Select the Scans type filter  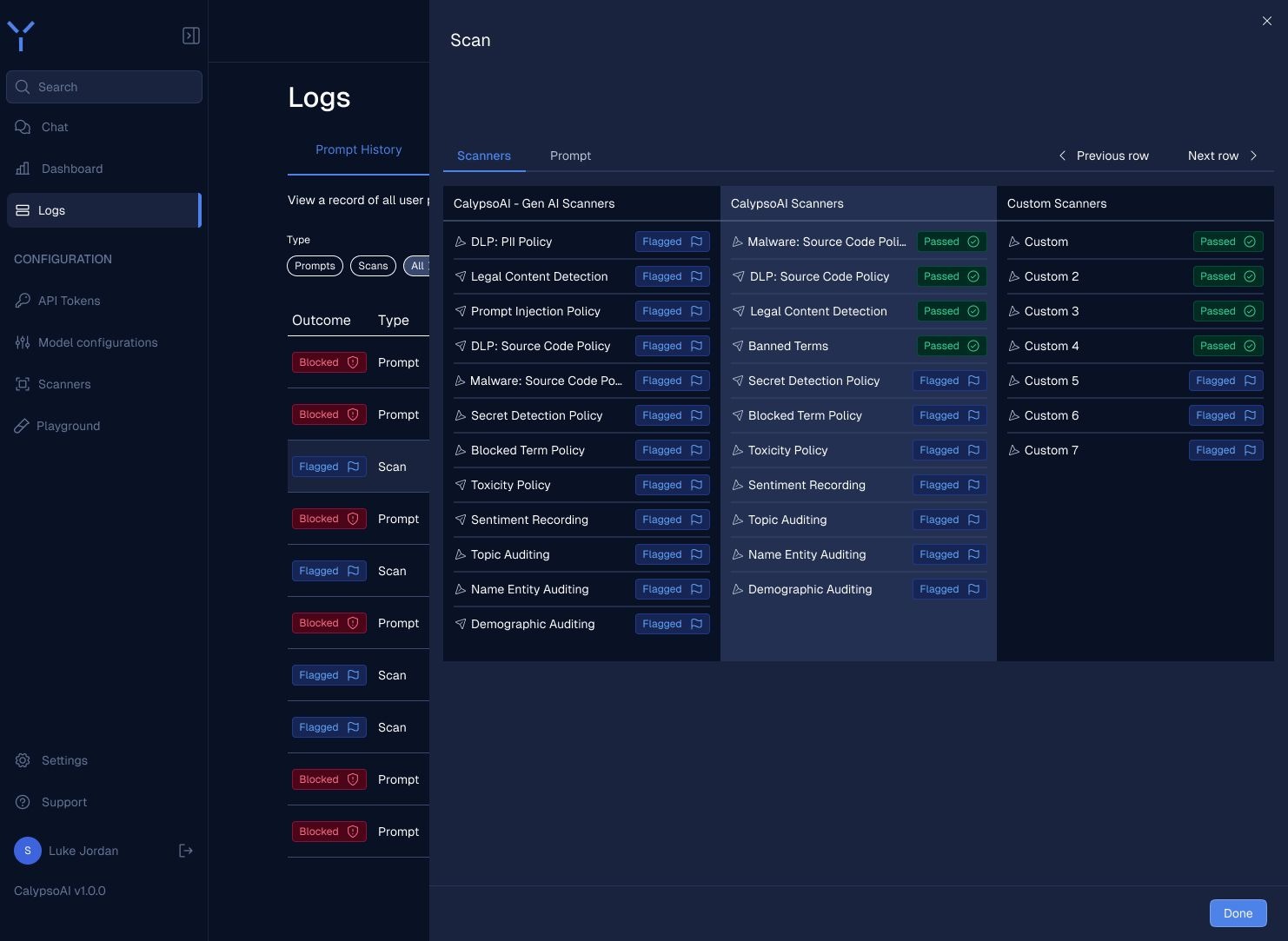pos(373,266)
